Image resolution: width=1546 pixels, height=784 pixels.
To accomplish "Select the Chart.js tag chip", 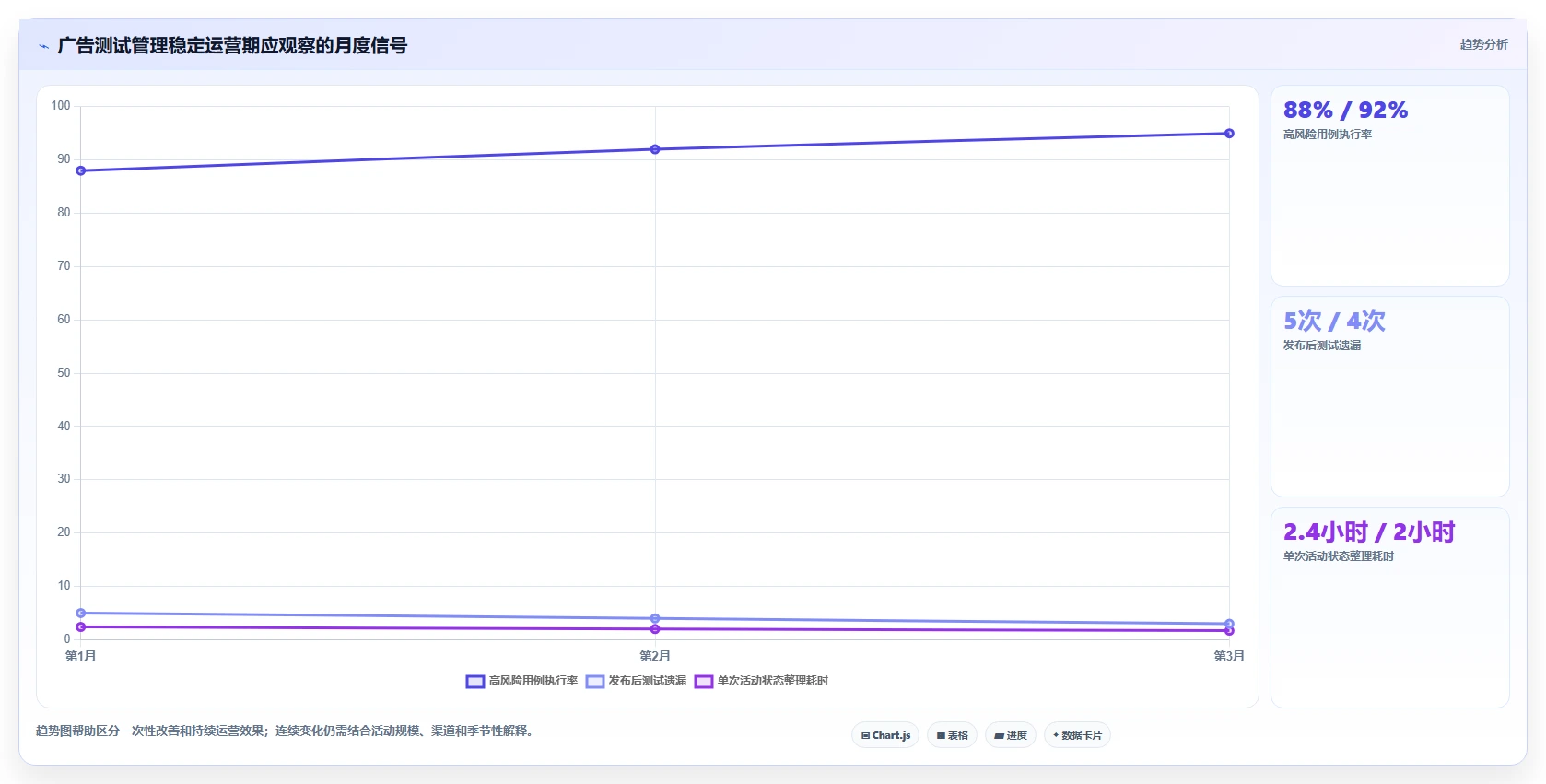I will (x=885, y=735).
